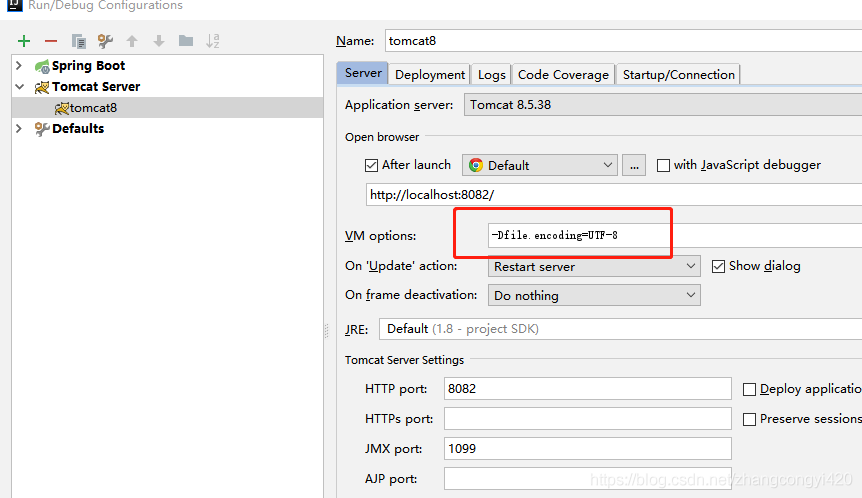Click the IntelliJ icon in title bar
This screenshot has height=498, width=862.
[14, 5]
